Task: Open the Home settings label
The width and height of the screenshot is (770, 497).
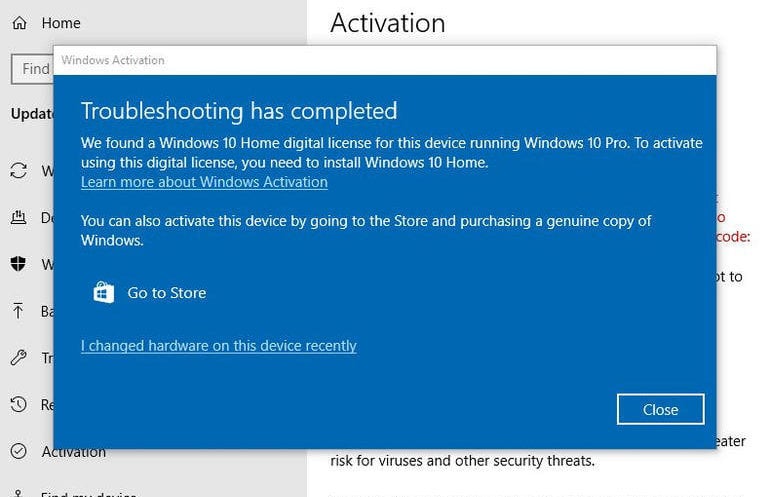Action: (61, 23)
